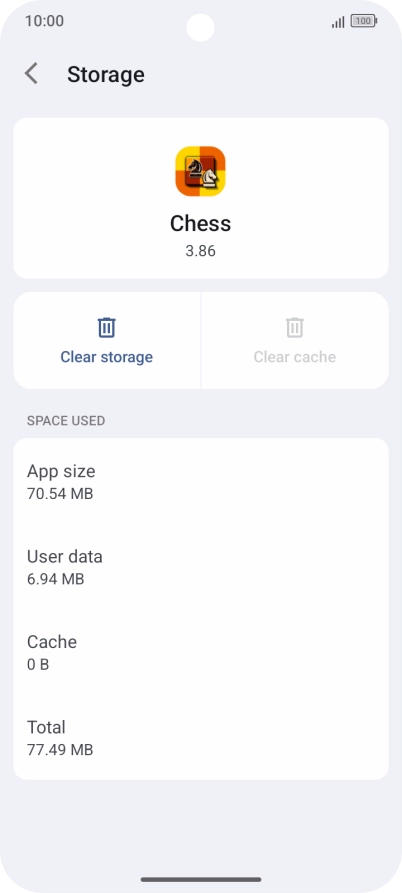
Task: Click the Chess app icon
Action: coord(200,171)
